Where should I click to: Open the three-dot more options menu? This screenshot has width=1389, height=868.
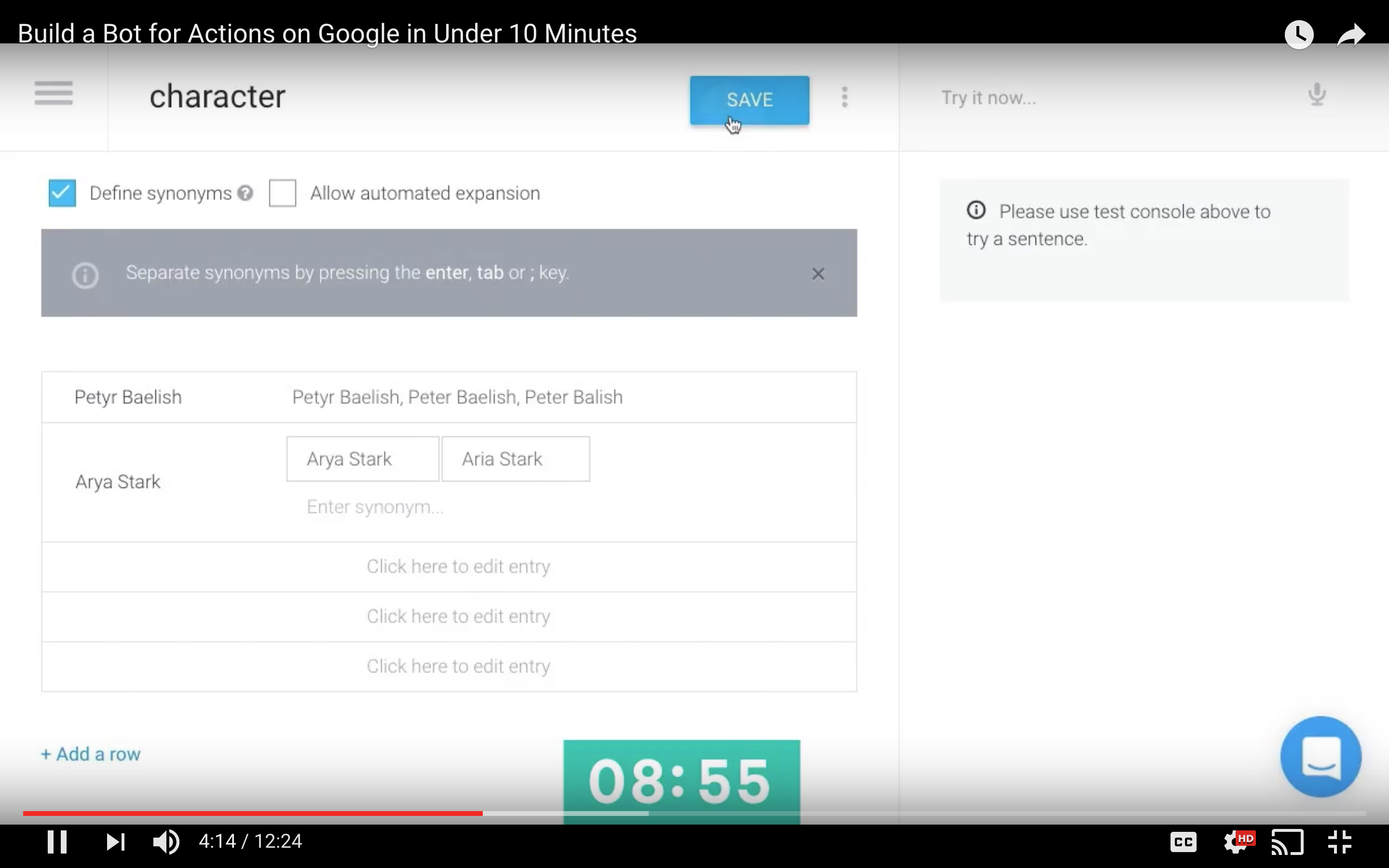click(844, 97)
